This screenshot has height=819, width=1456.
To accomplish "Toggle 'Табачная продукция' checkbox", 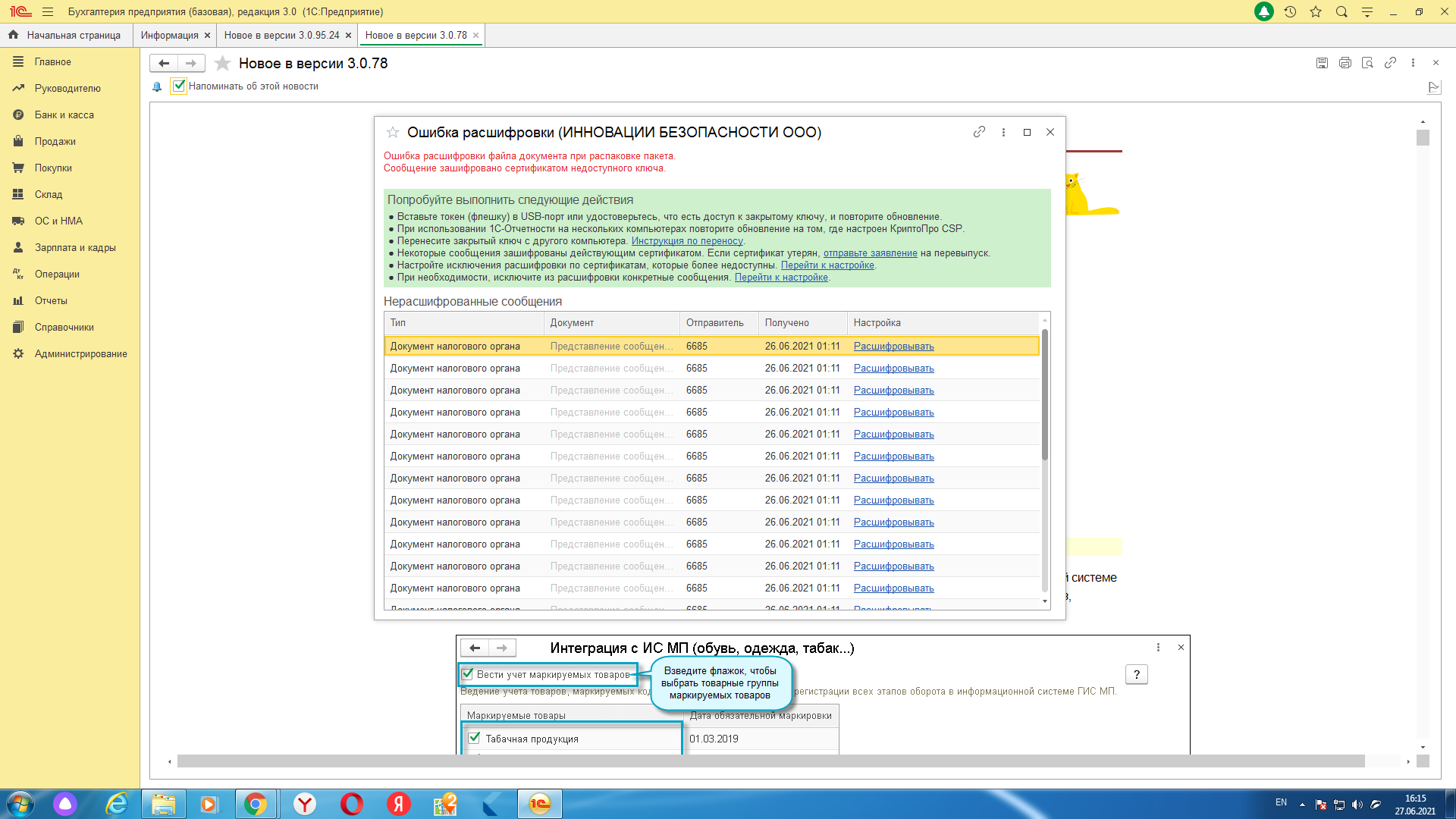I will pos(475,737).
